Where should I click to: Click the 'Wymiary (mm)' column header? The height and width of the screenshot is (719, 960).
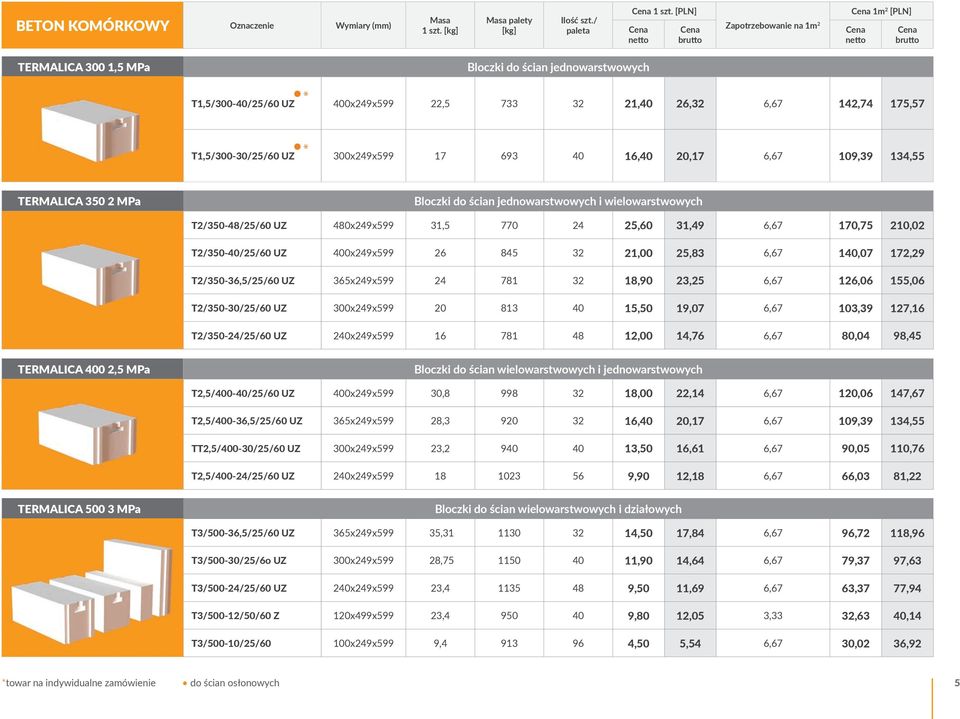point(363,26)
